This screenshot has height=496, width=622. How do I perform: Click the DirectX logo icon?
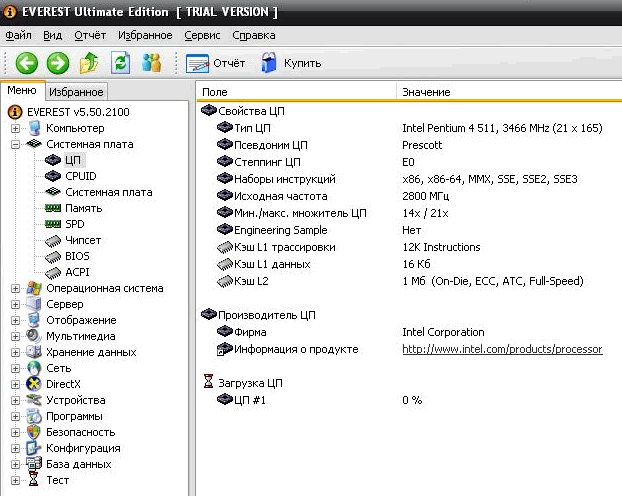pos(34,384)
